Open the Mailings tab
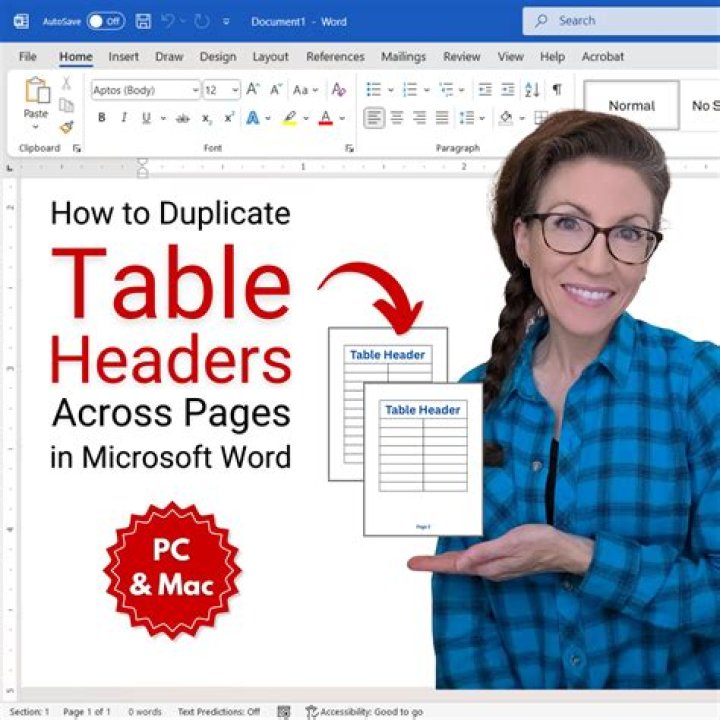The image size is (720, 720). 403,56
